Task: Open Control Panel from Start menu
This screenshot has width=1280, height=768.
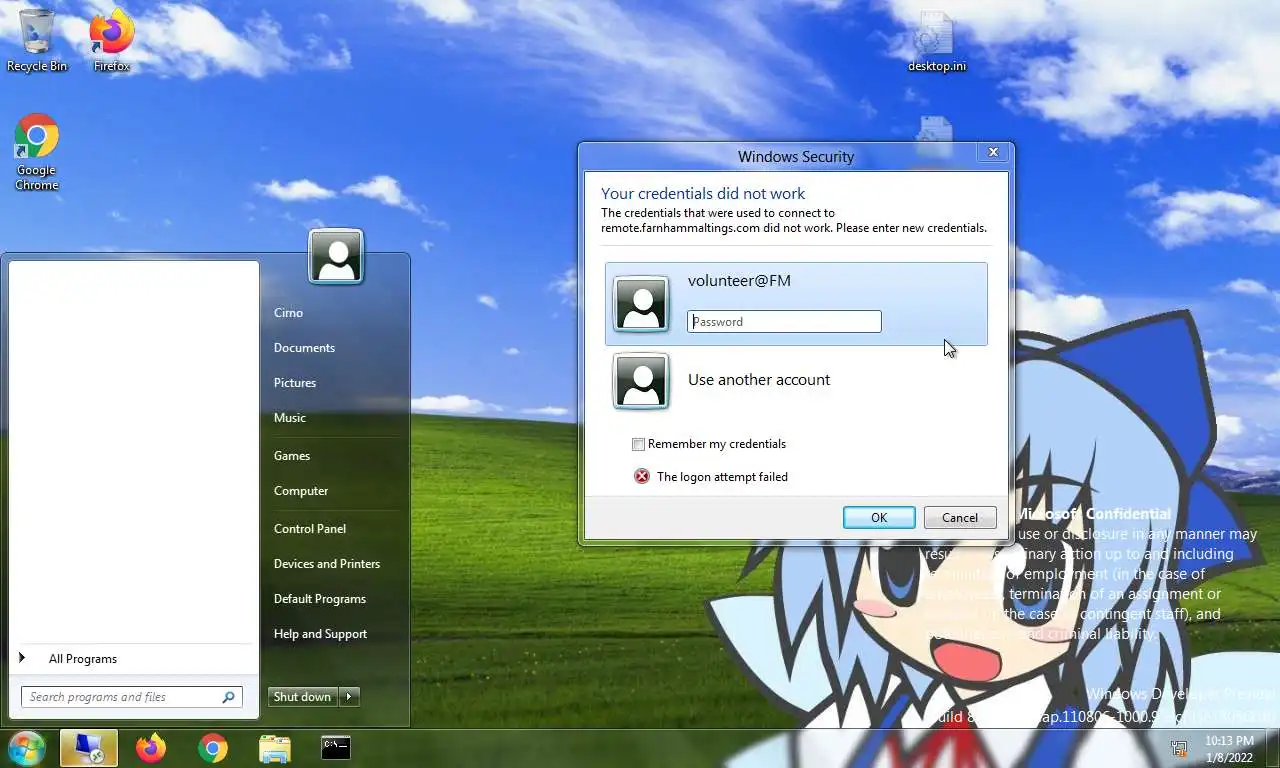Action: (x=310, y=529)
